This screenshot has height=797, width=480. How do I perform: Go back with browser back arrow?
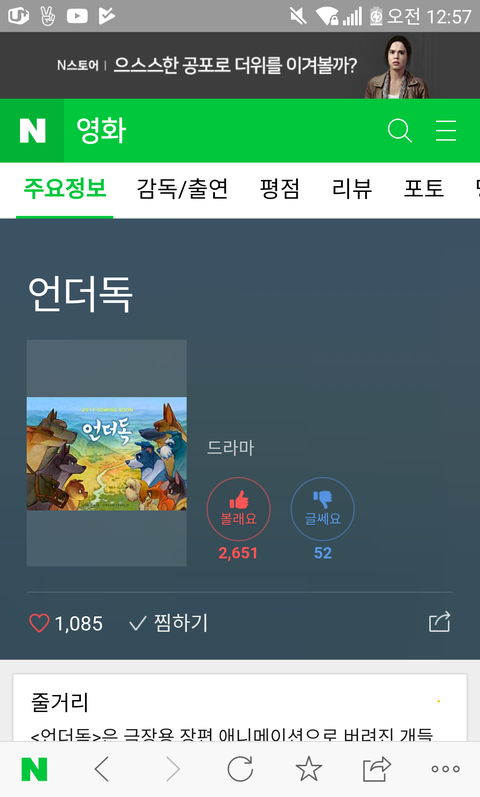(x=102, y=769)
